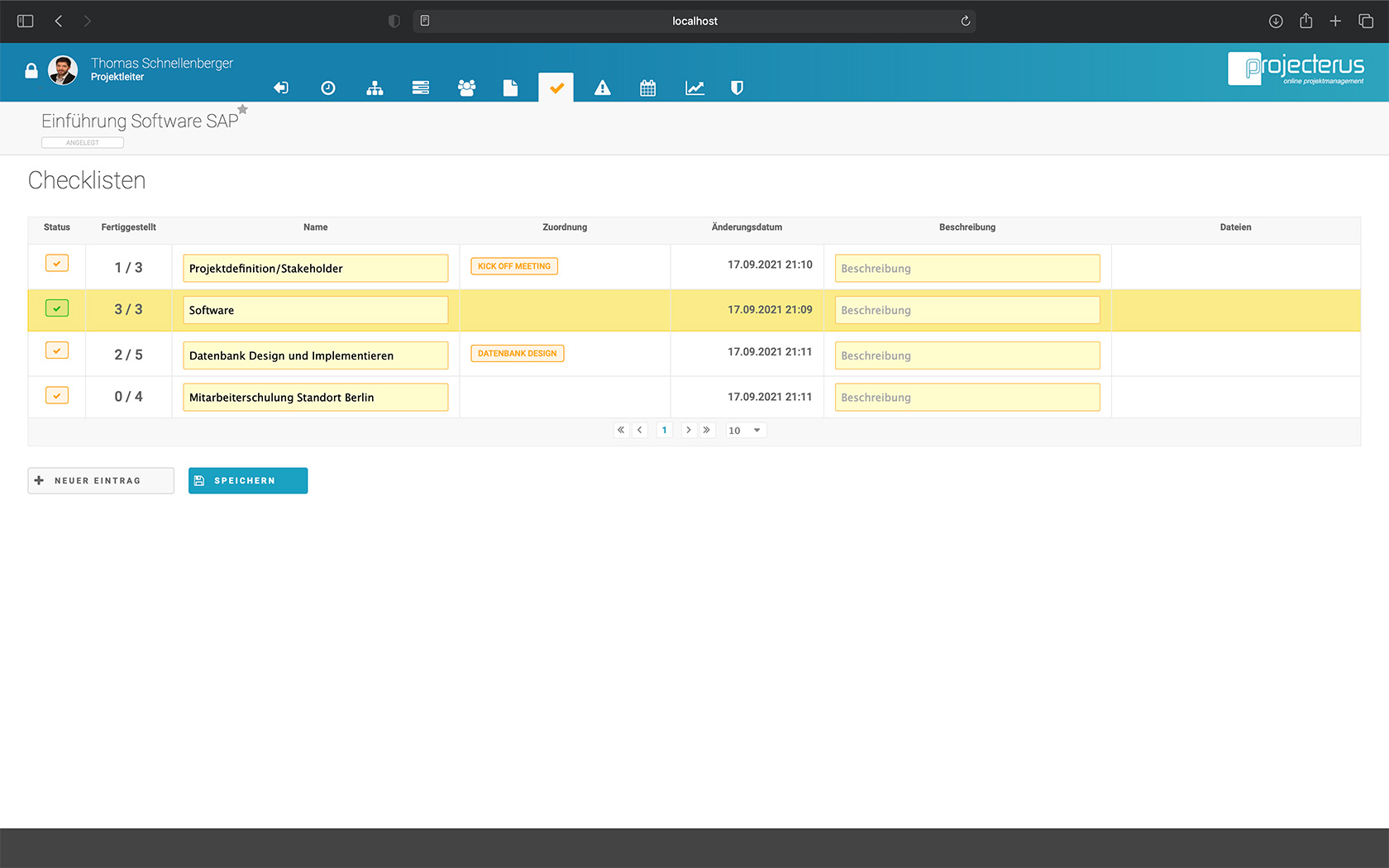The width and height of the screenshot is (1389, 868).
Task: Click the document file icon in navigation
Action: [x=510, y=88]
